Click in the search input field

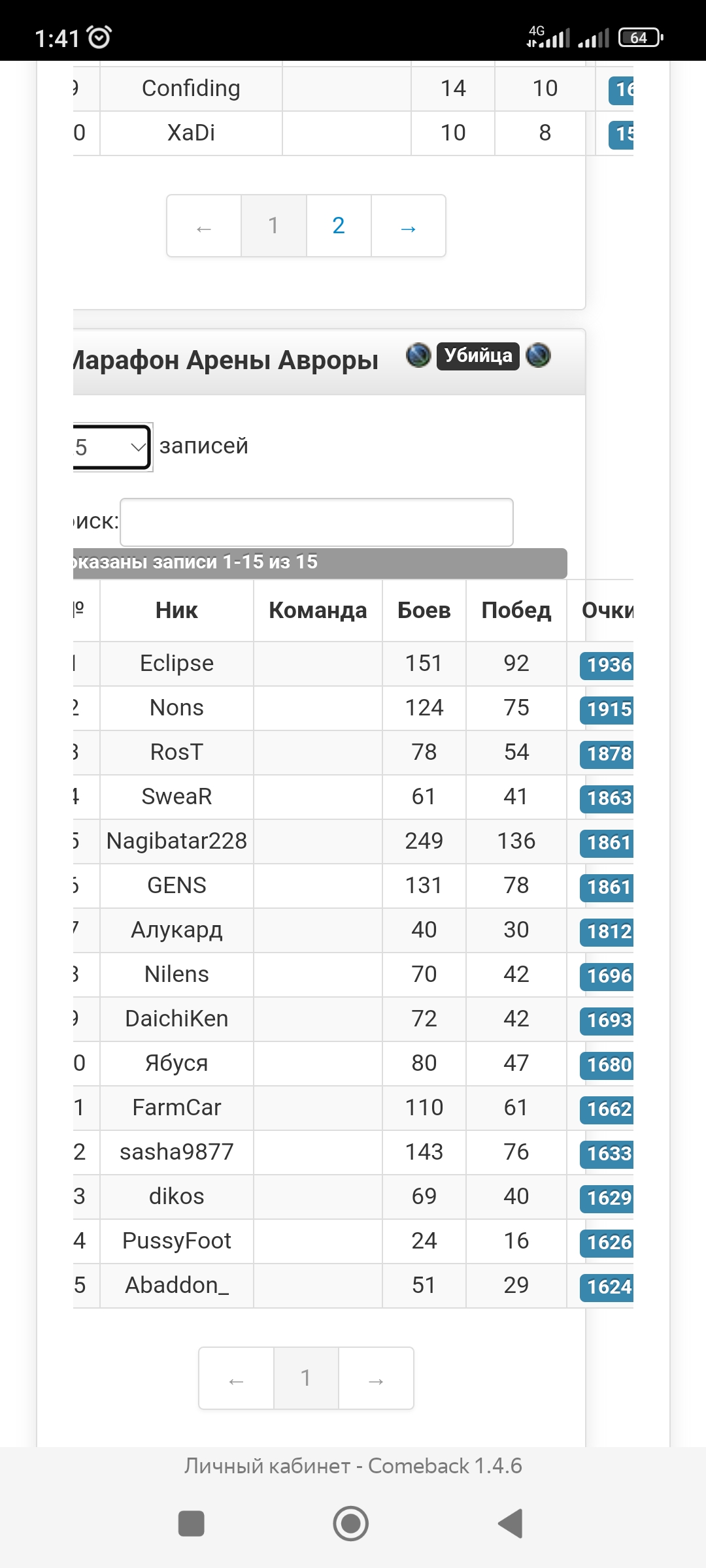(316, 522)
